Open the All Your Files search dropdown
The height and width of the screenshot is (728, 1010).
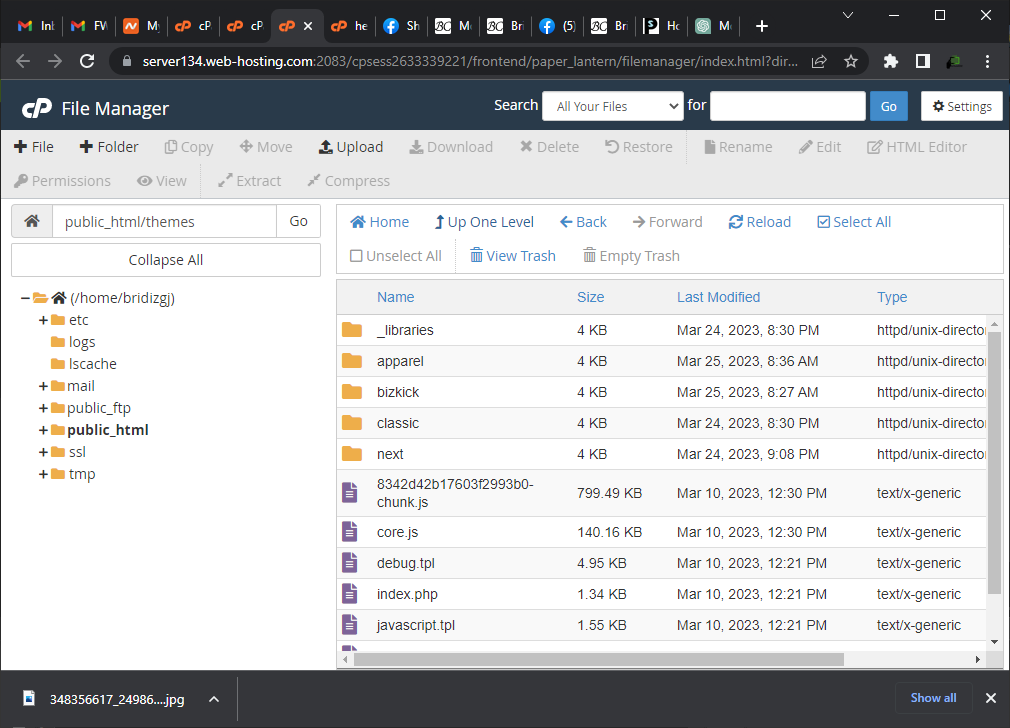[612, 106]
